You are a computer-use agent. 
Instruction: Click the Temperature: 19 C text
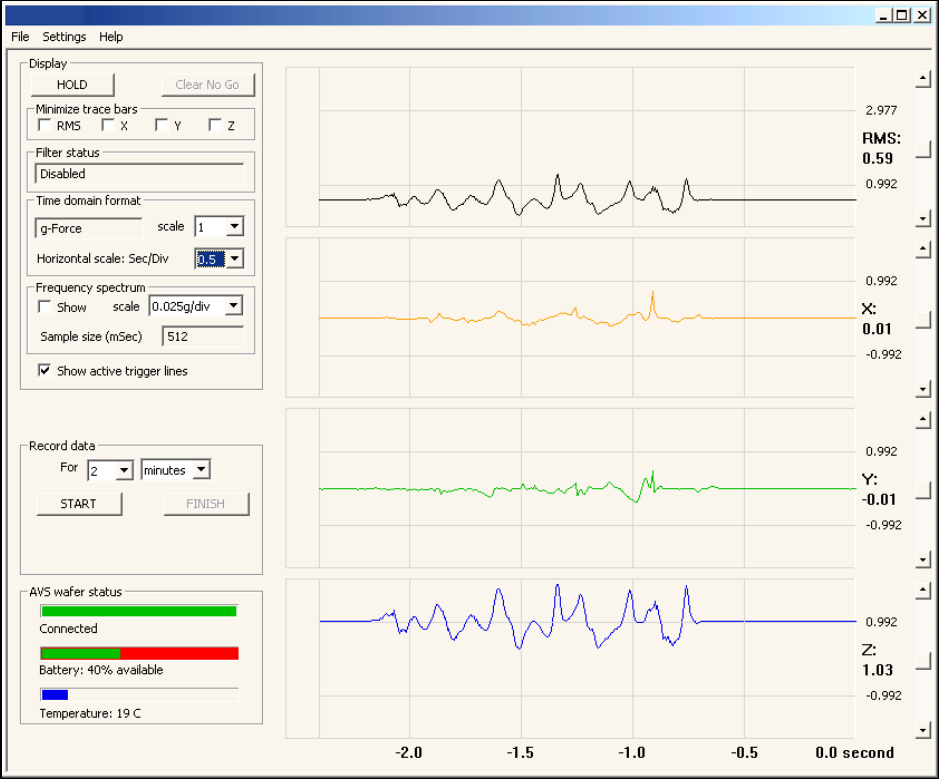pyautogui.click(x=90, y=713)
